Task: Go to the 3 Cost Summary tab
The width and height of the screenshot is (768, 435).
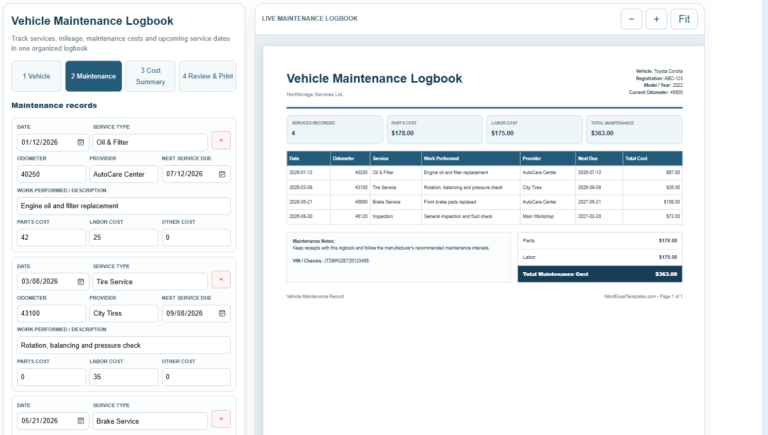Action: click(150, 76)
